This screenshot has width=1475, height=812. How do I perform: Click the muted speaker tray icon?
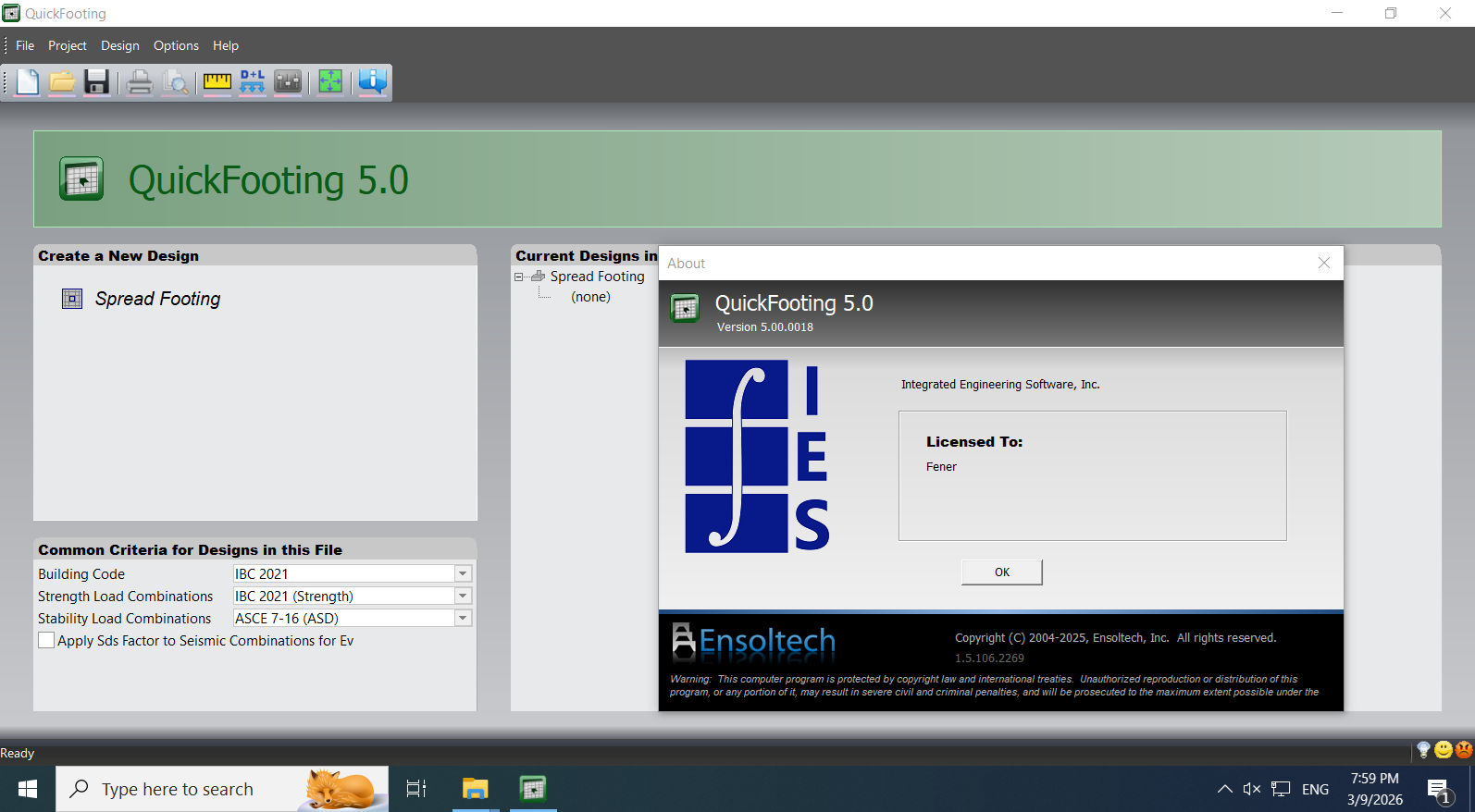[1252, 789]
